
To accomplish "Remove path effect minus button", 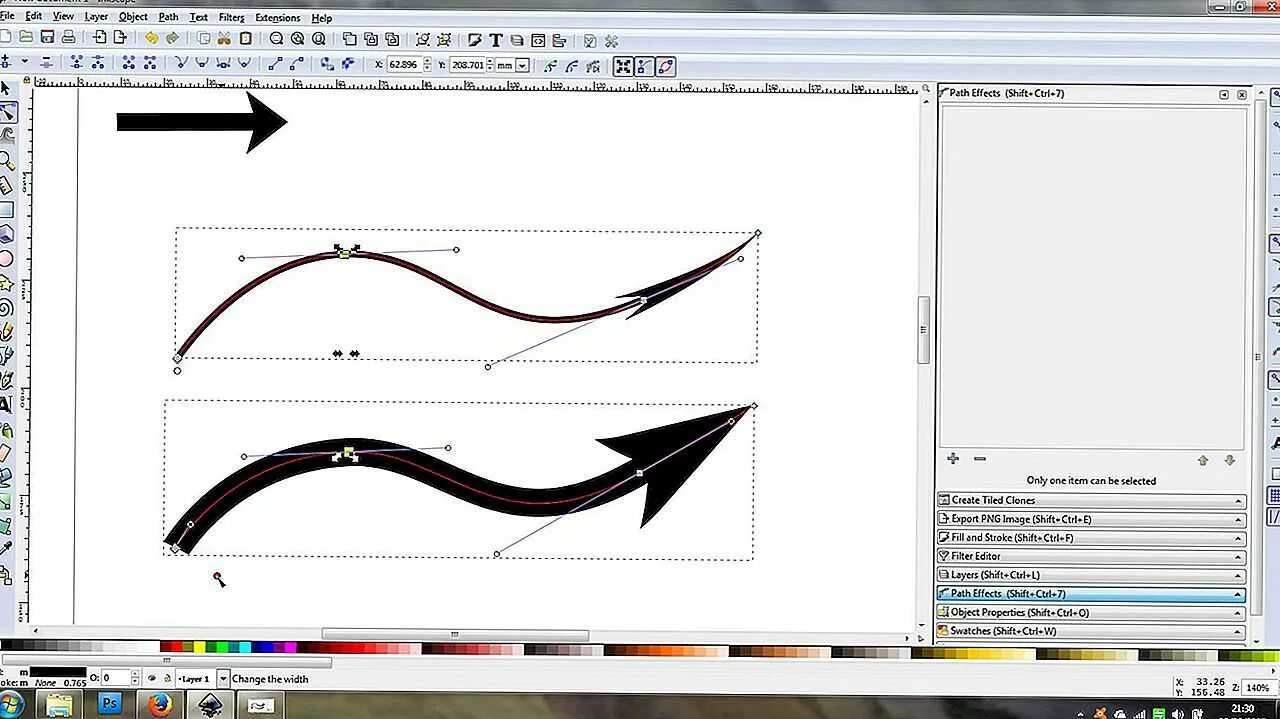I will coord(979,459).
